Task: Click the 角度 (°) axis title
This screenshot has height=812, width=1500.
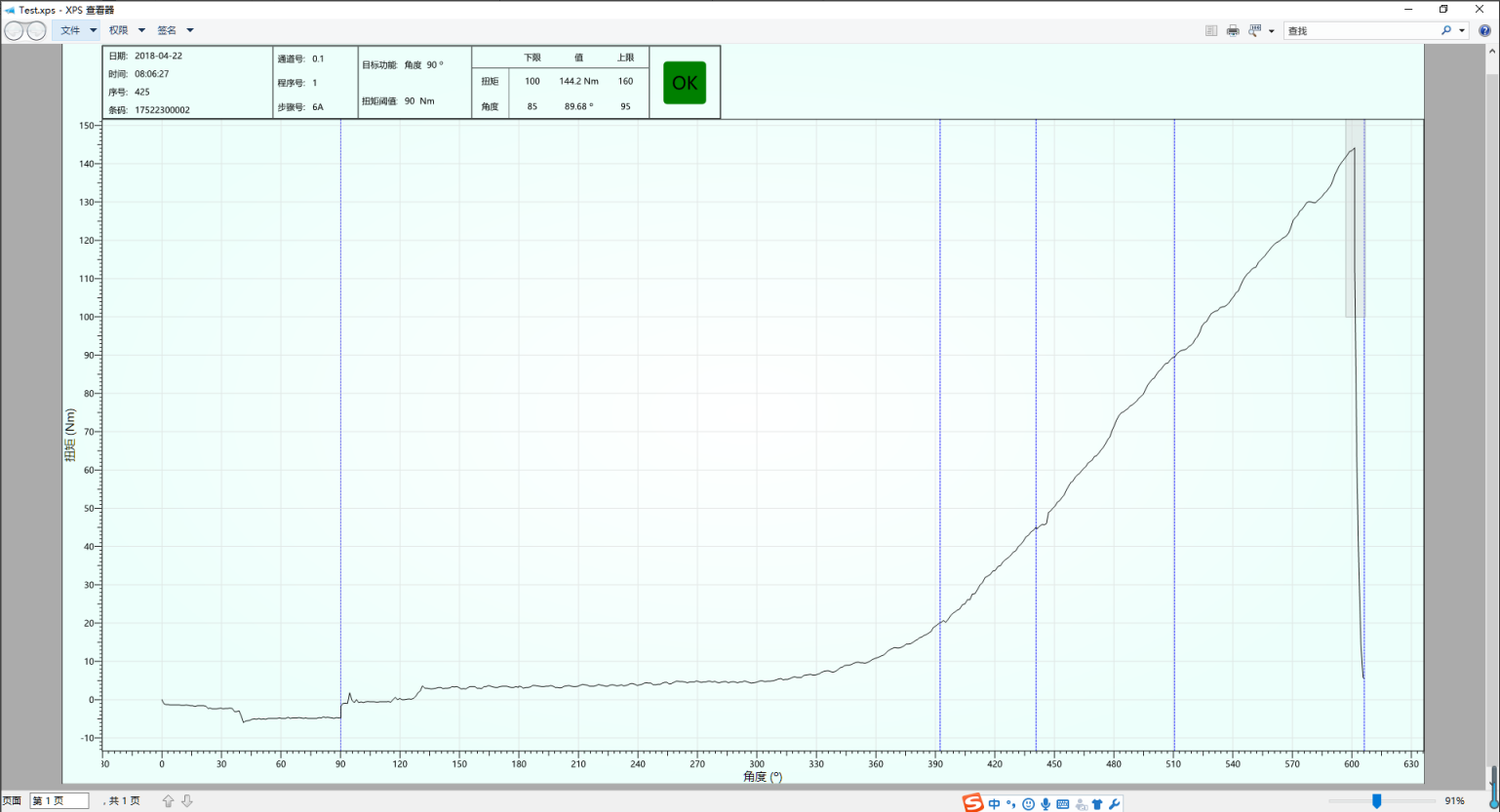Action: (x=763, y=777)
